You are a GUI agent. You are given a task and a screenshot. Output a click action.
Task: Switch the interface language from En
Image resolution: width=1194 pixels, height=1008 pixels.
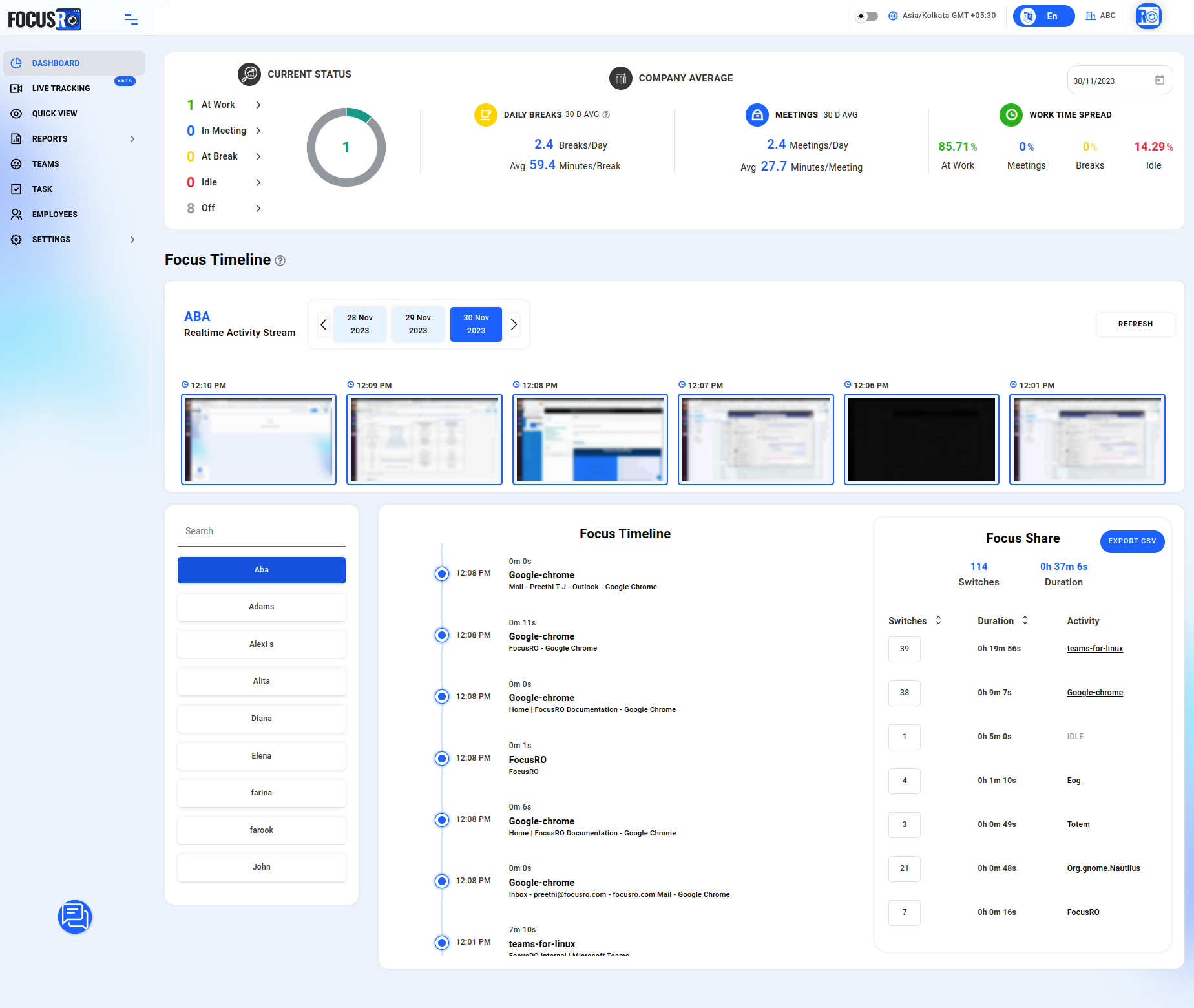point(1043,16)
